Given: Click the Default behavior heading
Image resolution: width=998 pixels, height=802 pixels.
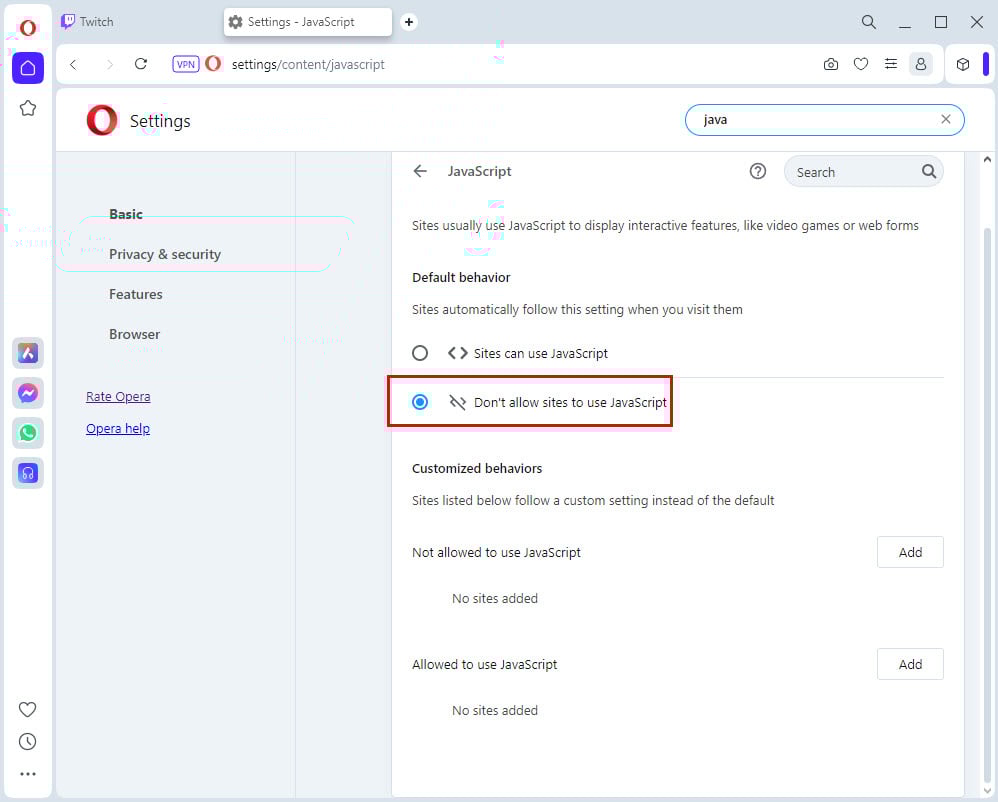Looking at the screenshot, I should point(461,278).
